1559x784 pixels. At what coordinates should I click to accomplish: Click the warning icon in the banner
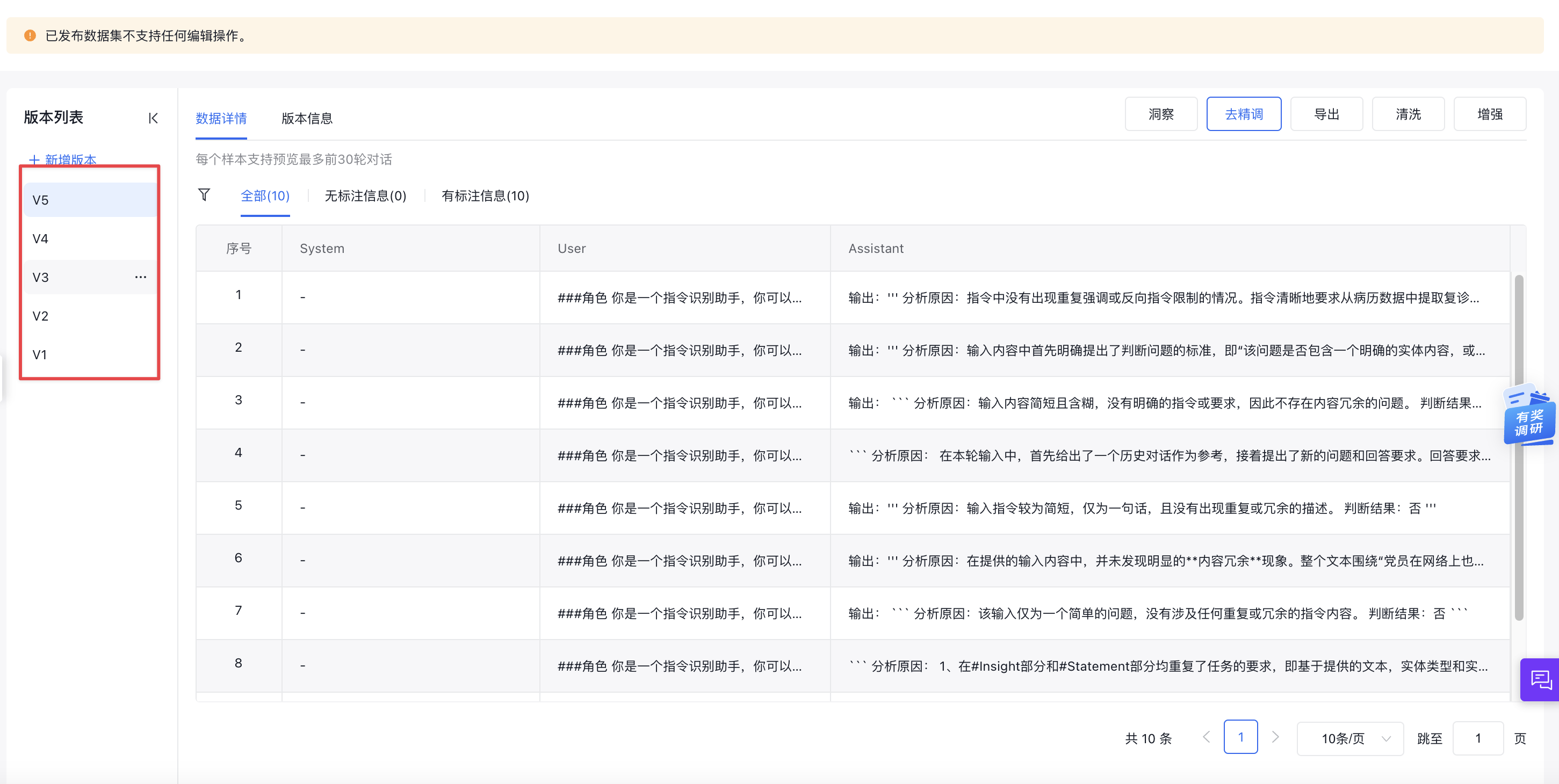coord(30,35)
